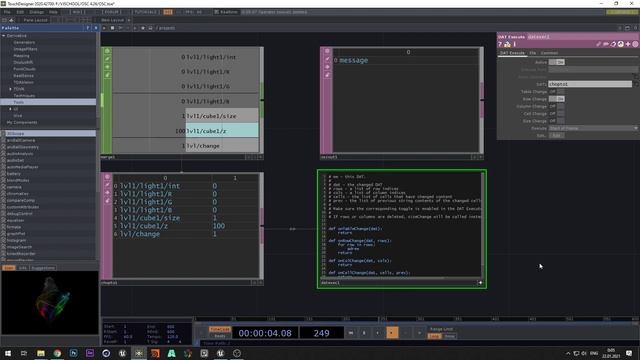The image size is (640, 360).
Task: Toggle the Active parameter switch
Action: [x=557, y=62]
